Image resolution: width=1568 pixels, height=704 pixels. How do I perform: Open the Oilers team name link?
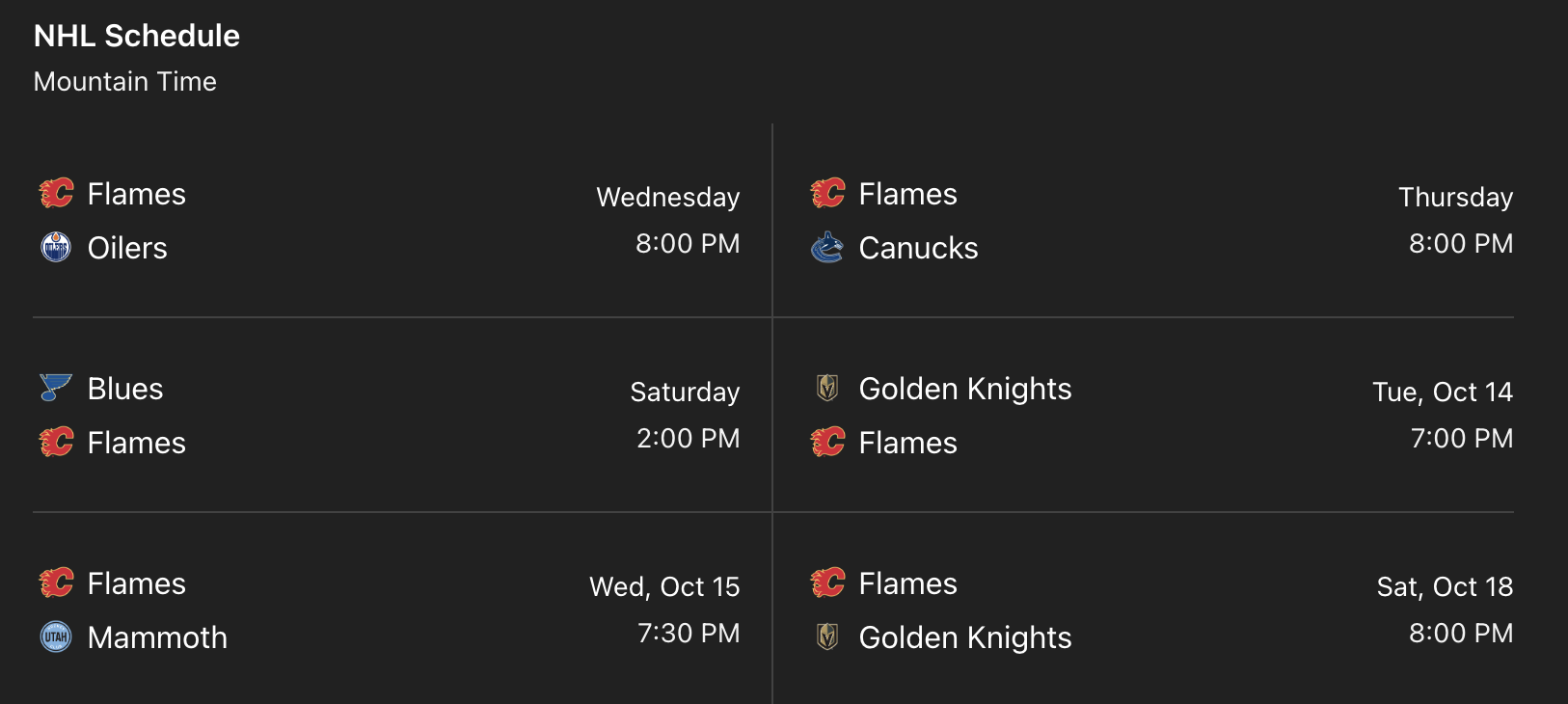coord(127,248)
